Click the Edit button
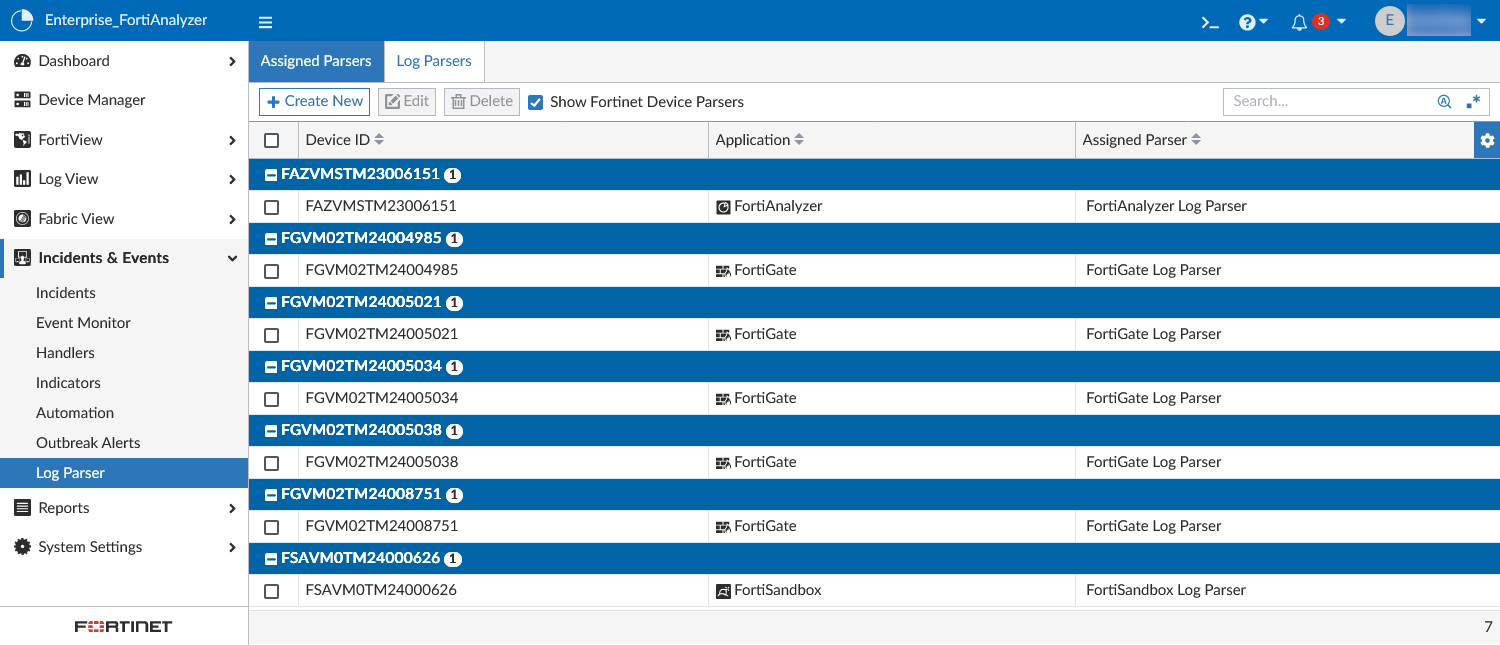 [x=407, y=101]
